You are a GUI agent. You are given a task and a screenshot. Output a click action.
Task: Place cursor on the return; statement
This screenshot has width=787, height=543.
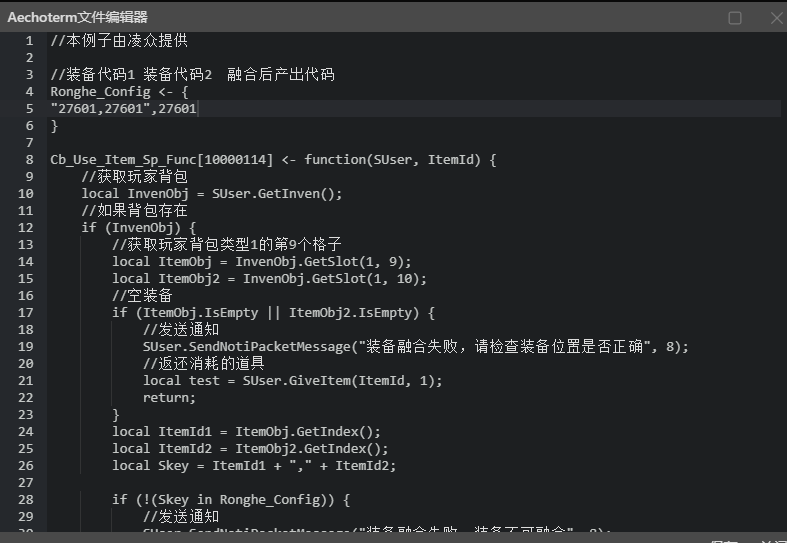(x=169, y=397)
